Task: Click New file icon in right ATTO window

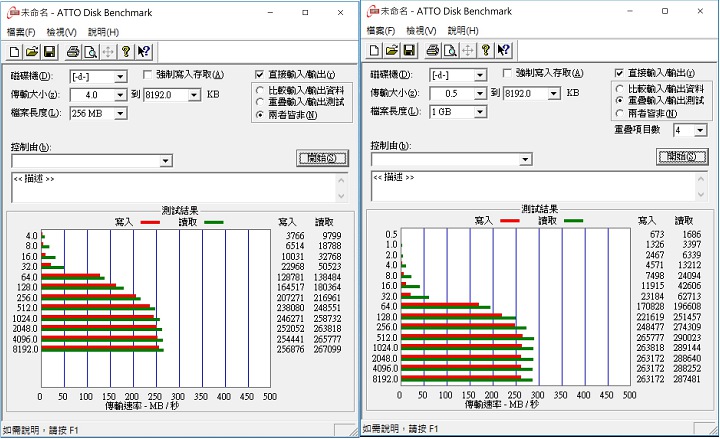Action: tap(375, 50)
